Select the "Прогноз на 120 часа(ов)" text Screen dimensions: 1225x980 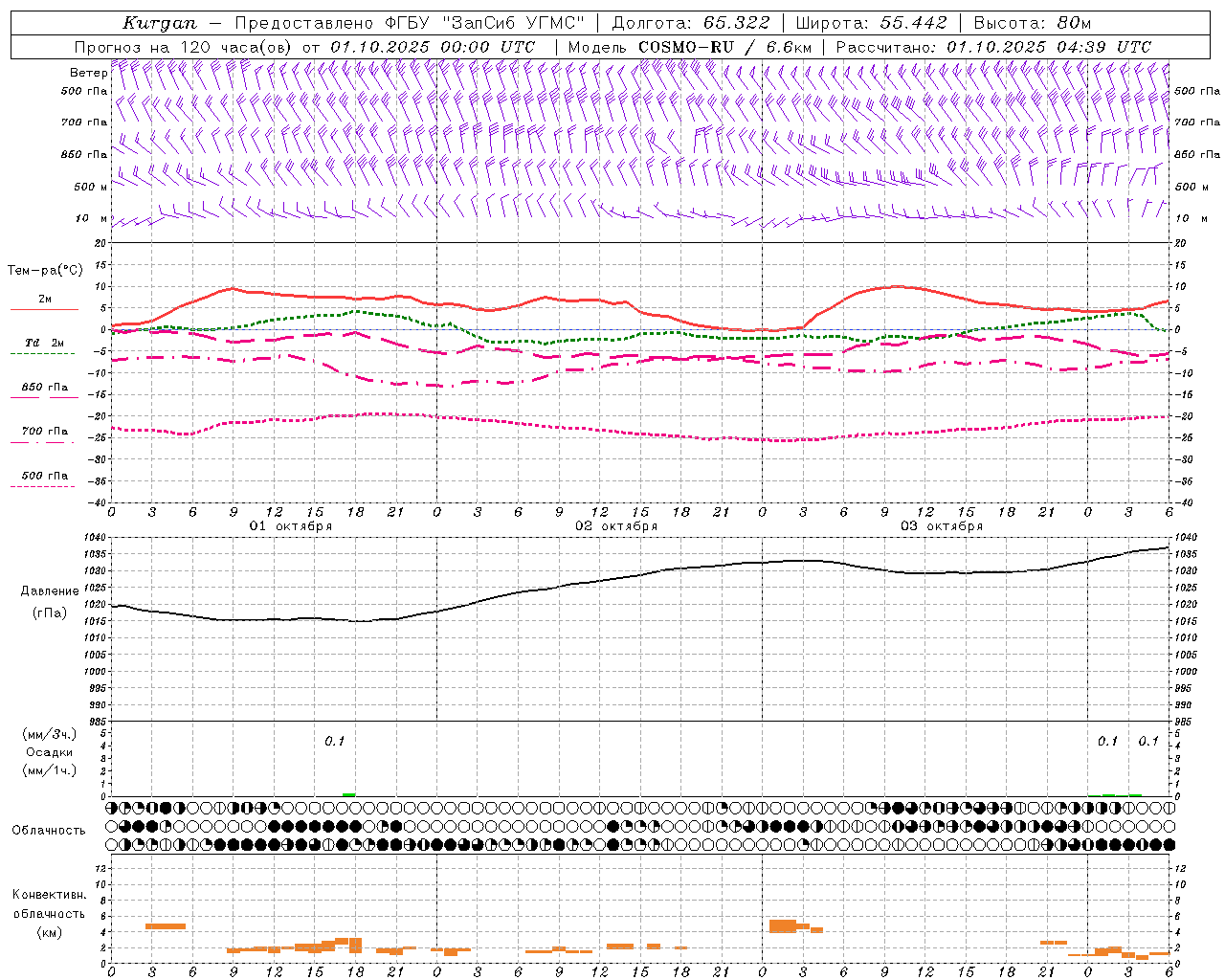184,47
